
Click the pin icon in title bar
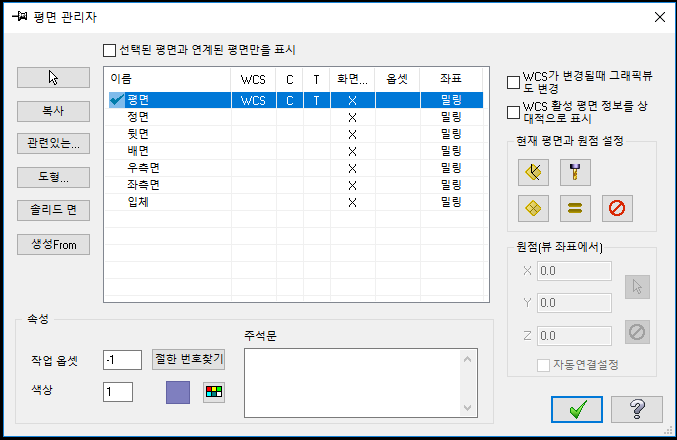[19, 17]
